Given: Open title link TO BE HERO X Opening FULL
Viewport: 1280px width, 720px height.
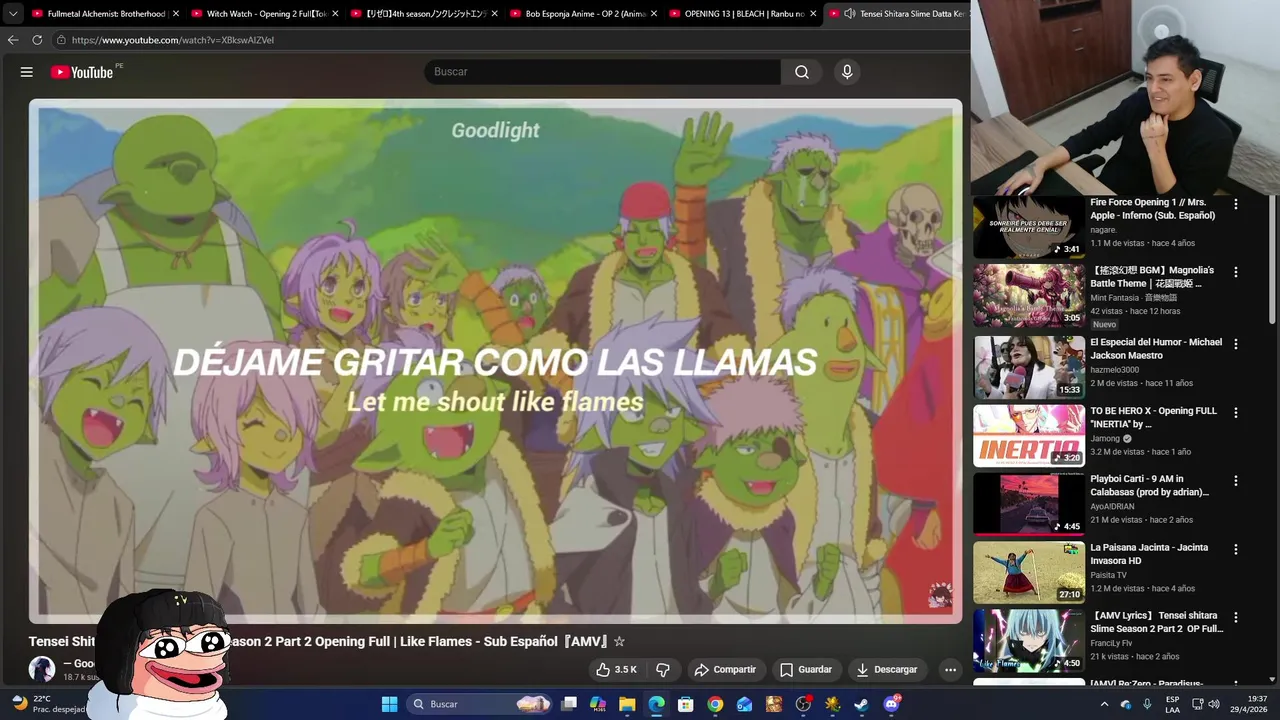Looking at the screenshot, I should pyautogui.click(x=1153, y=417).
